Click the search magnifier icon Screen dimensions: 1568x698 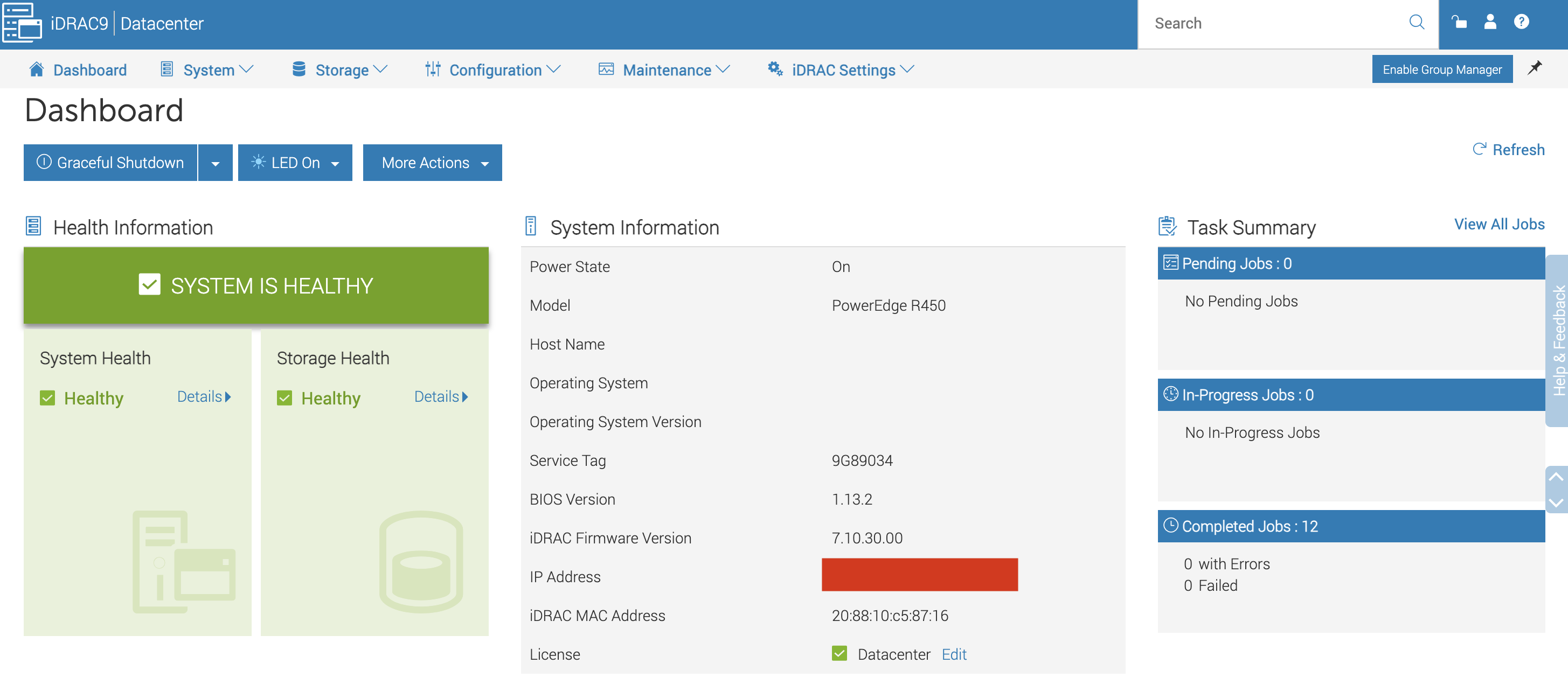point(1417,23)
